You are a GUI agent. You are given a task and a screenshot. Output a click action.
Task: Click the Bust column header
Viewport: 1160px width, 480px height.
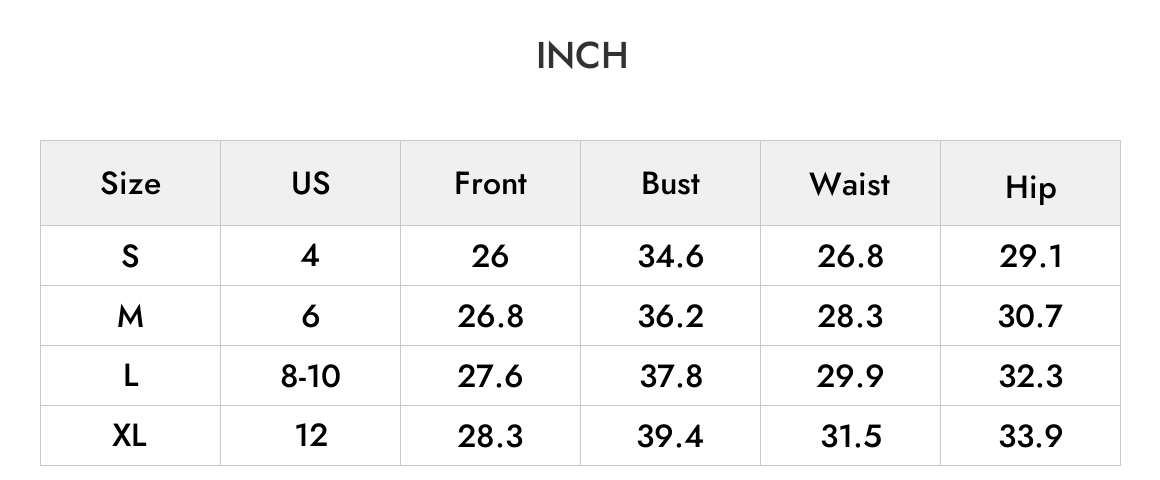click(x=670, y=183)
